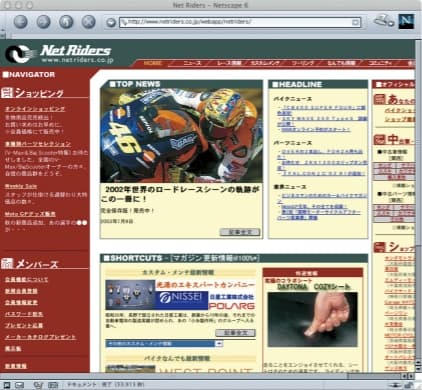Open the URL history dropdown arrow

(x=356, y=22)
